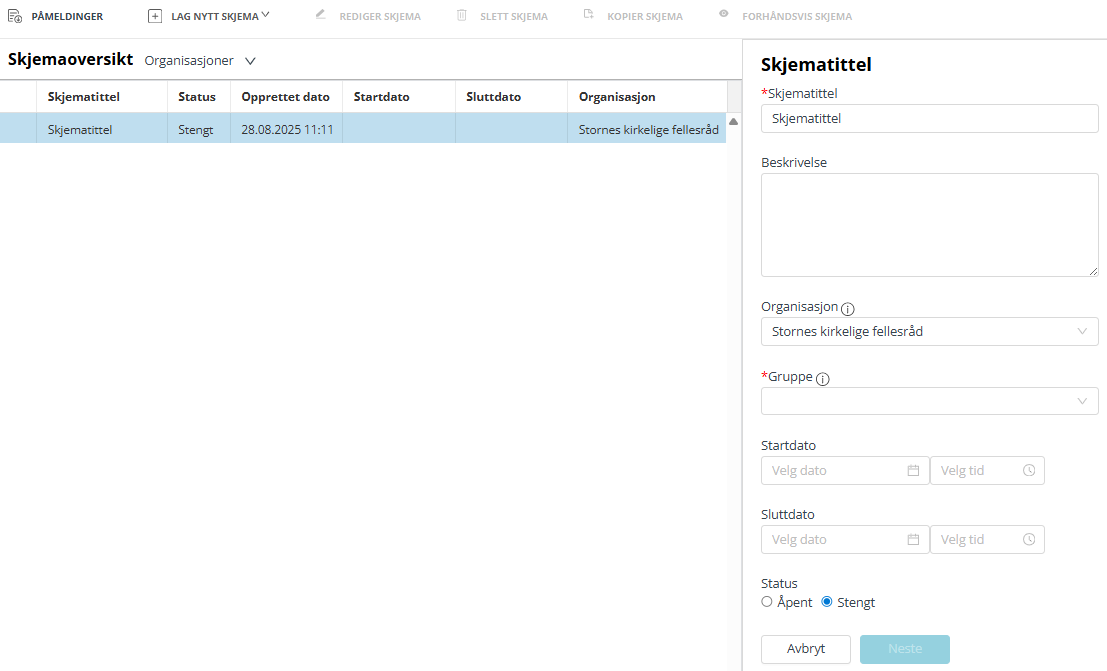The height and width of the screenshot is (671, 1107).
Task: Click the Lag nytt skjema plus icon
Action: click(155, 16)
